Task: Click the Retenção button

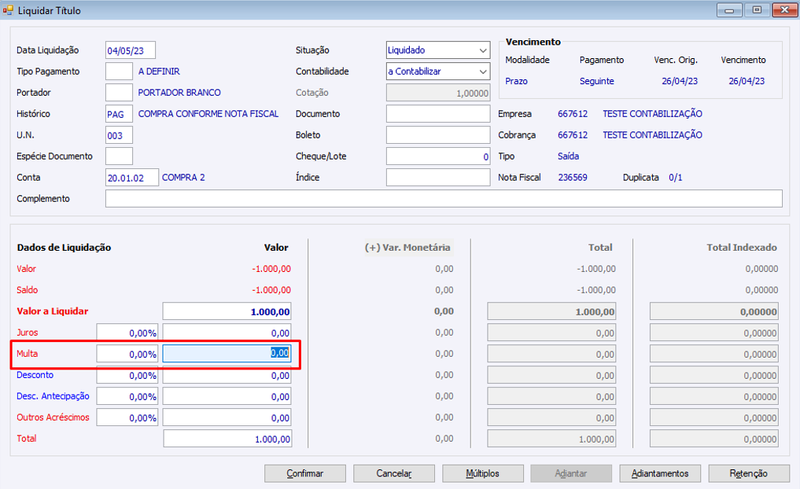Action: click(x=748, y=474)
